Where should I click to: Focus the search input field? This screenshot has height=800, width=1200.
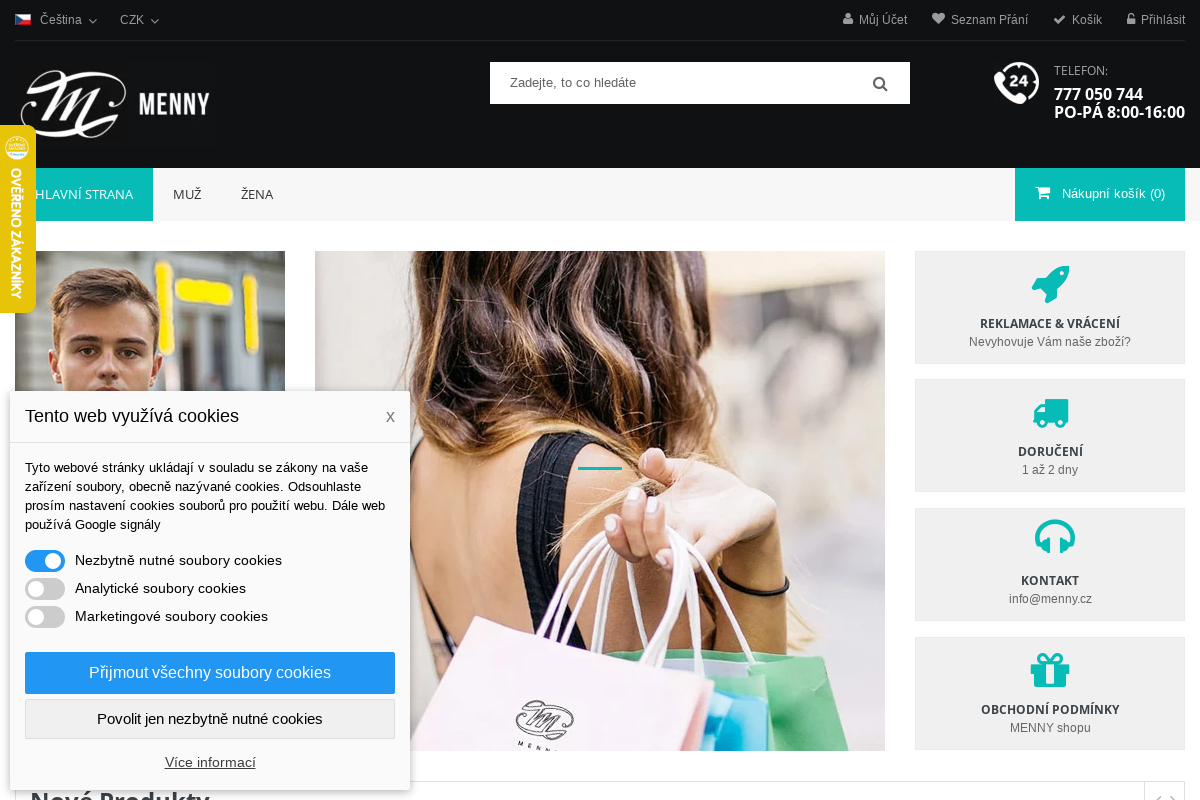(x=680, y=83)
